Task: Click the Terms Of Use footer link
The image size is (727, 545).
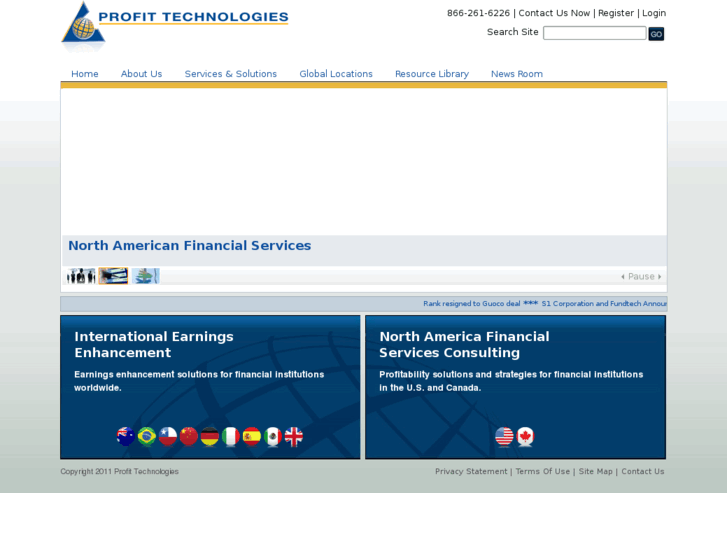Action: pyautogui.click(x=542, y=471)
